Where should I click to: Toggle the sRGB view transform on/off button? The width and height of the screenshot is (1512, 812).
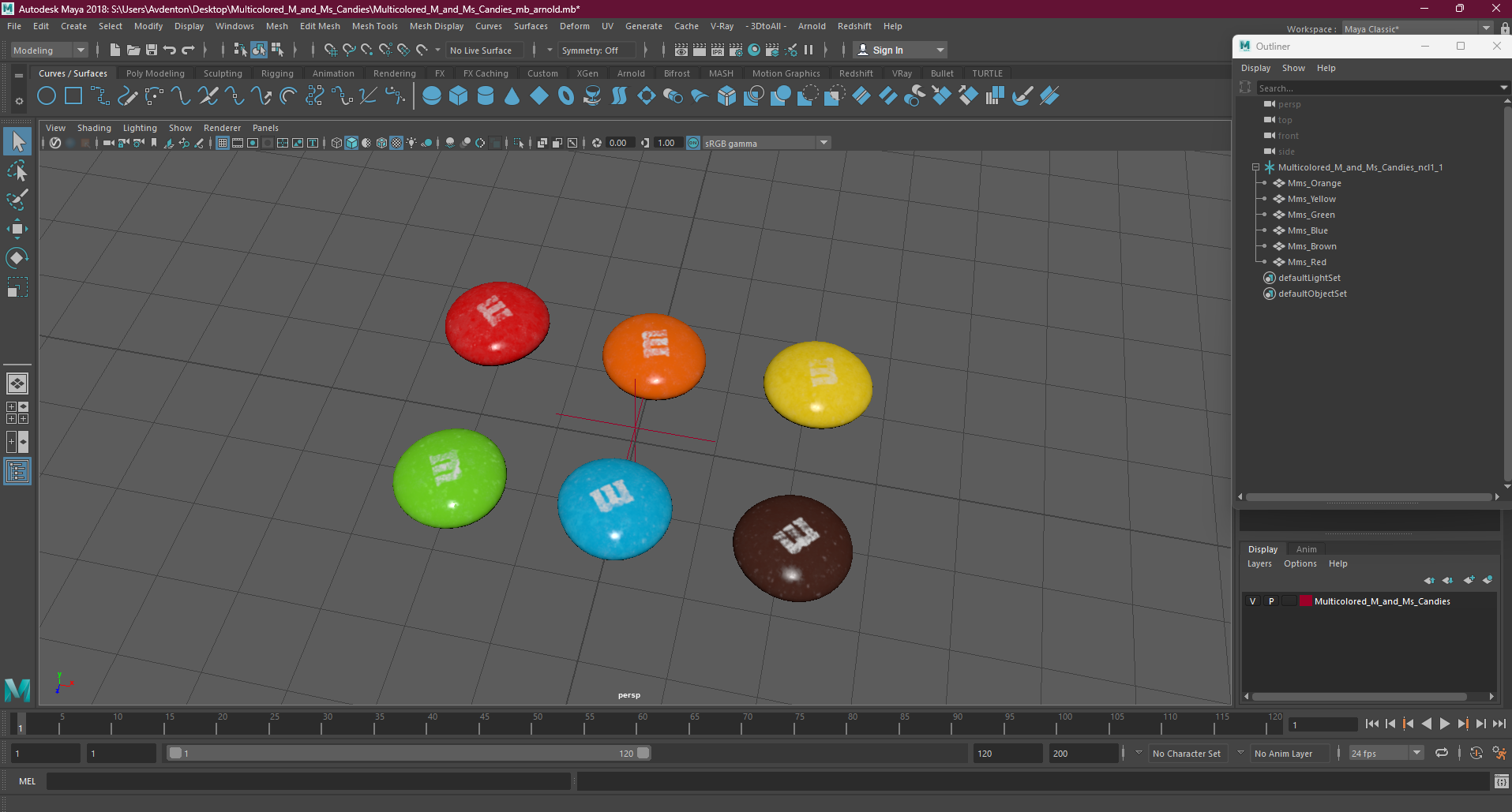click(693, 143)
